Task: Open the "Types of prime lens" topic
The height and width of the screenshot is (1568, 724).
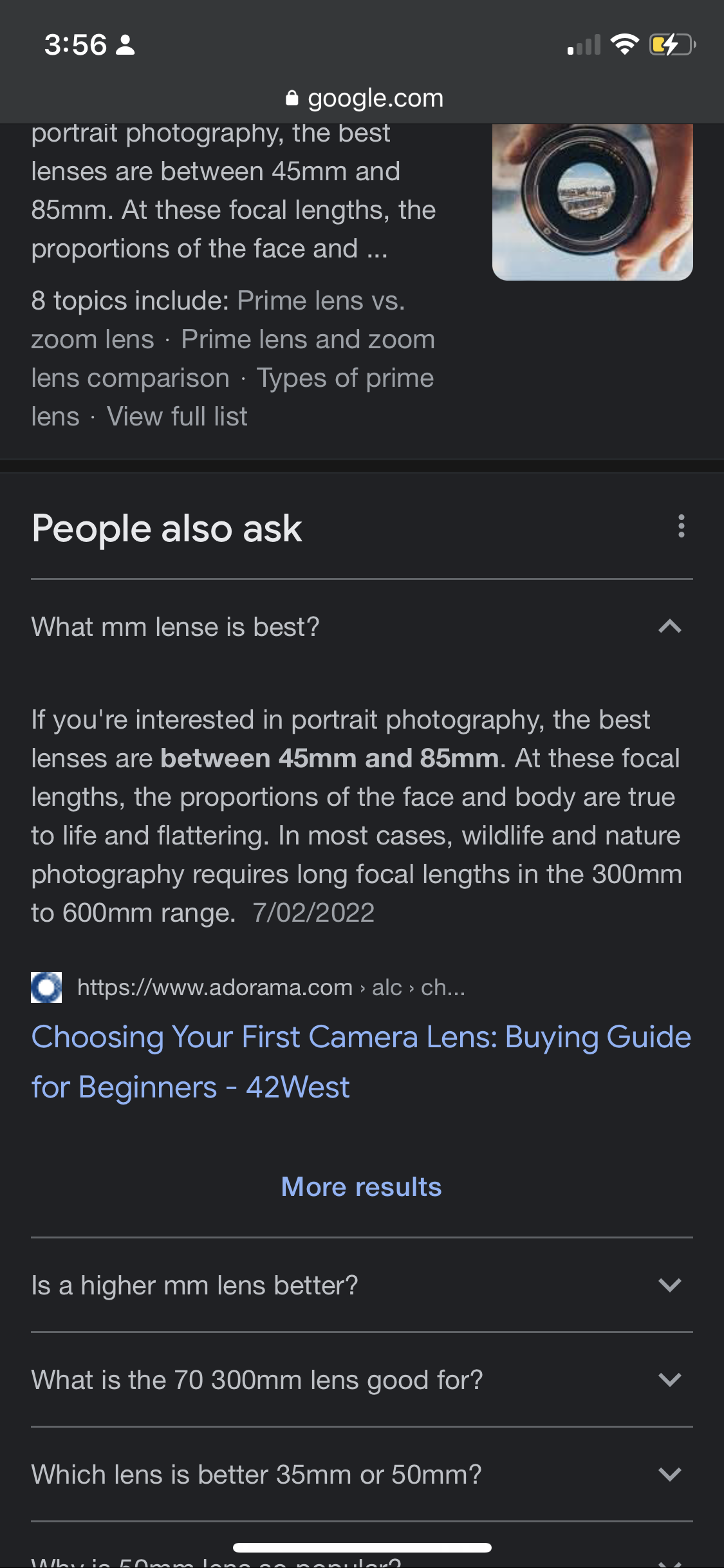Action: pos(232,397)
